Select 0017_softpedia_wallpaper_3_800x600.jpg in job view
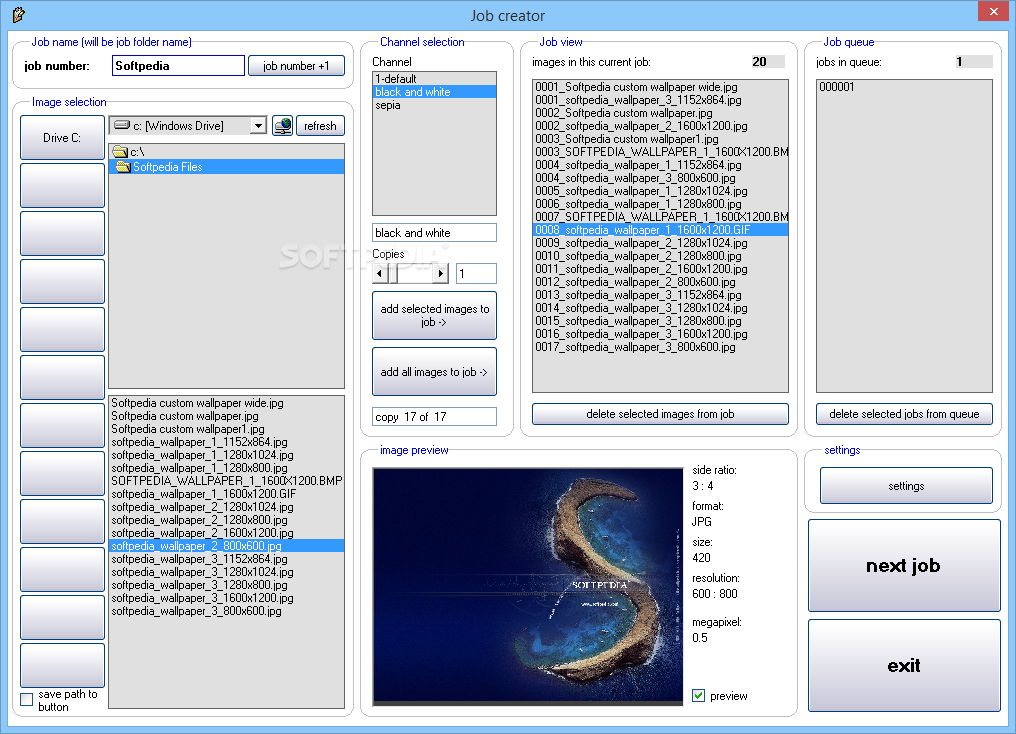The height and width of the screenshot is (734, 1016). click(660, 347)
